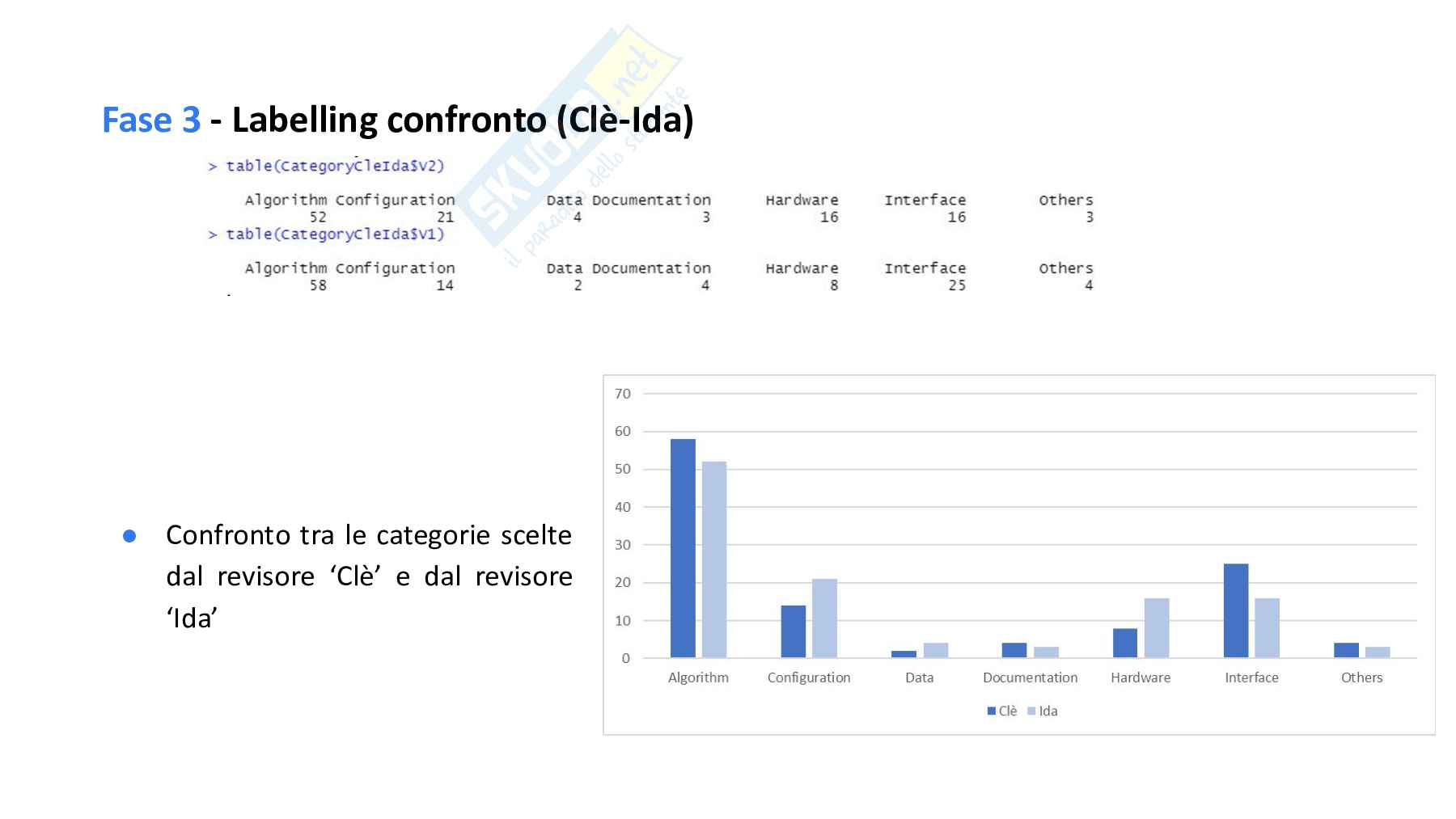Click the Others axis label in the chart

(1361, 678)
